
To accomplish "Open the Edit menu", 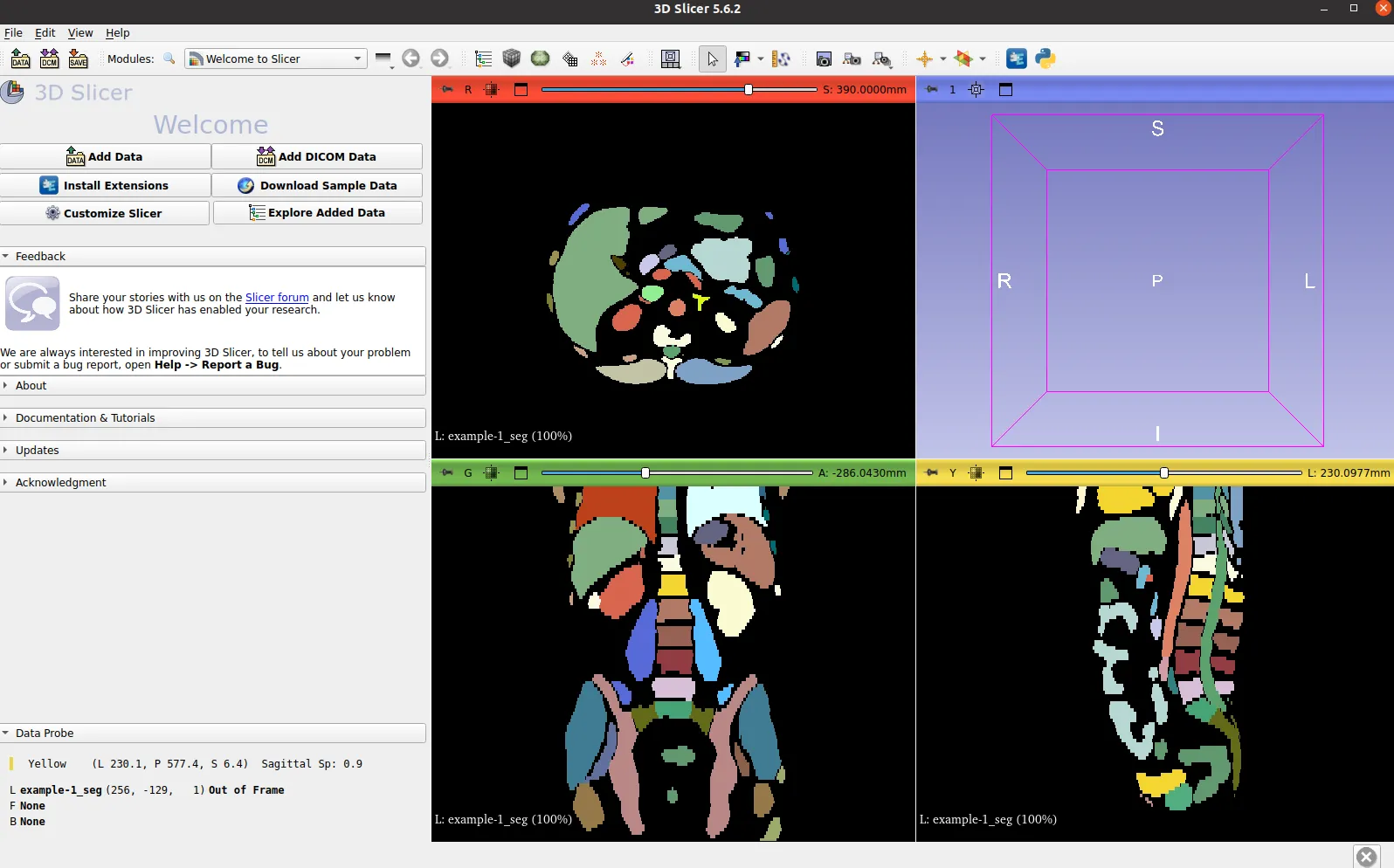I will pyautogui.click(x=45, y=32).
